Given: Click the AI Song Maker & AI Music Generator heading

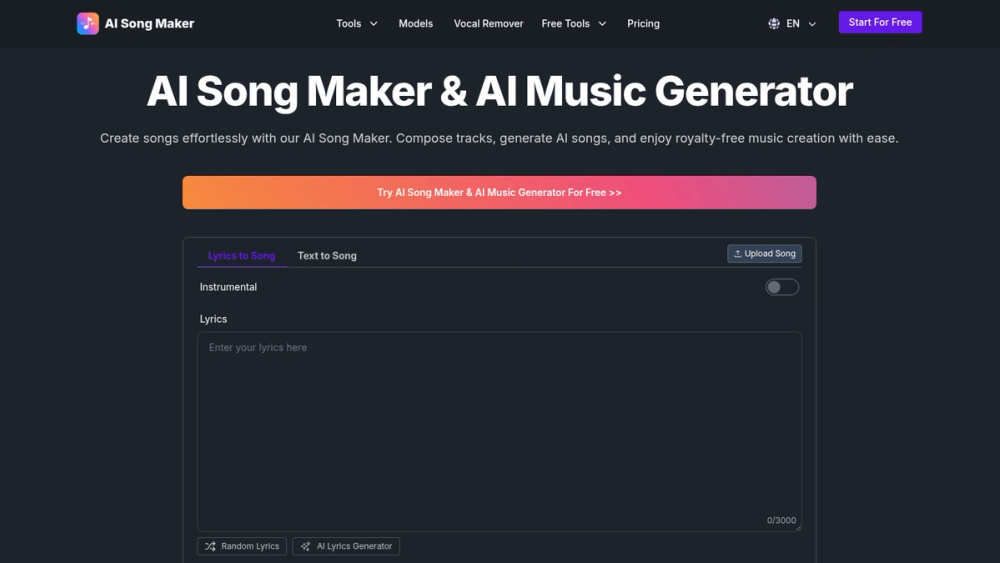Looking at the screenshot, I should [x=499, y=91].
